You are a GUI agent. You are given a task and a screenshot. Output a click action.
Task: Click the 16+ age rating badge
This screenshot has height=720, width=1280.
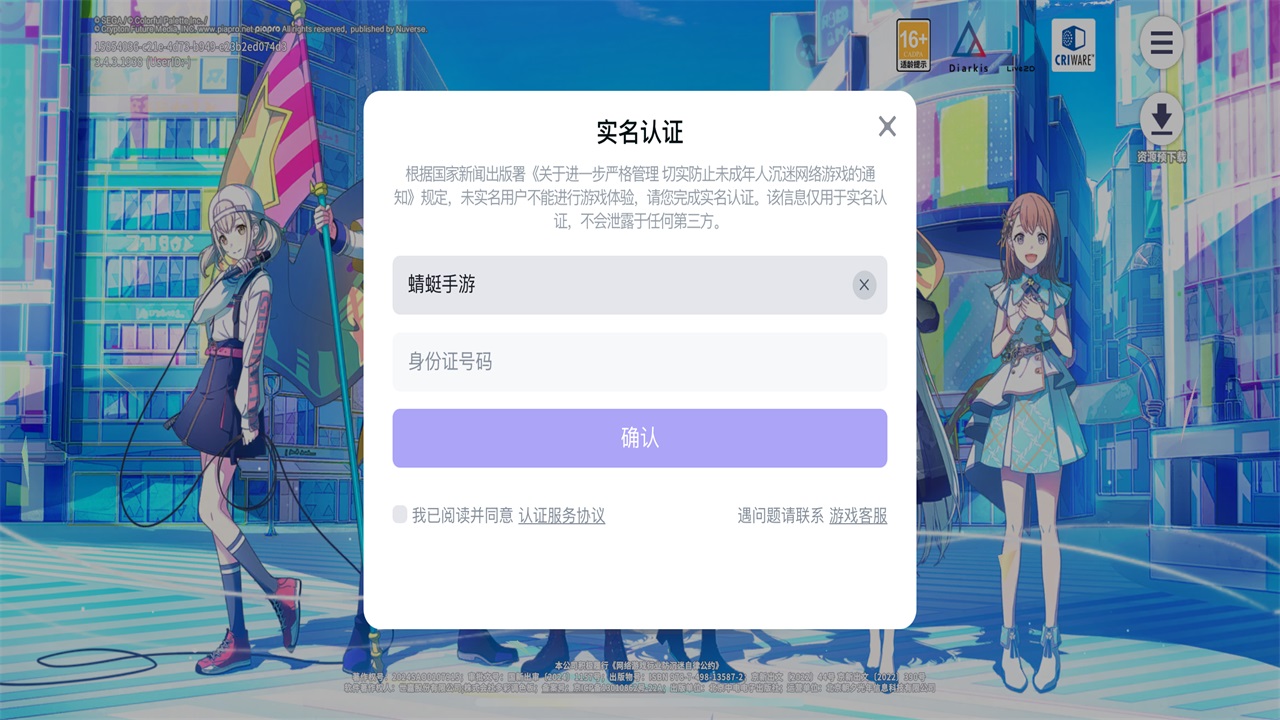(913, 45)
